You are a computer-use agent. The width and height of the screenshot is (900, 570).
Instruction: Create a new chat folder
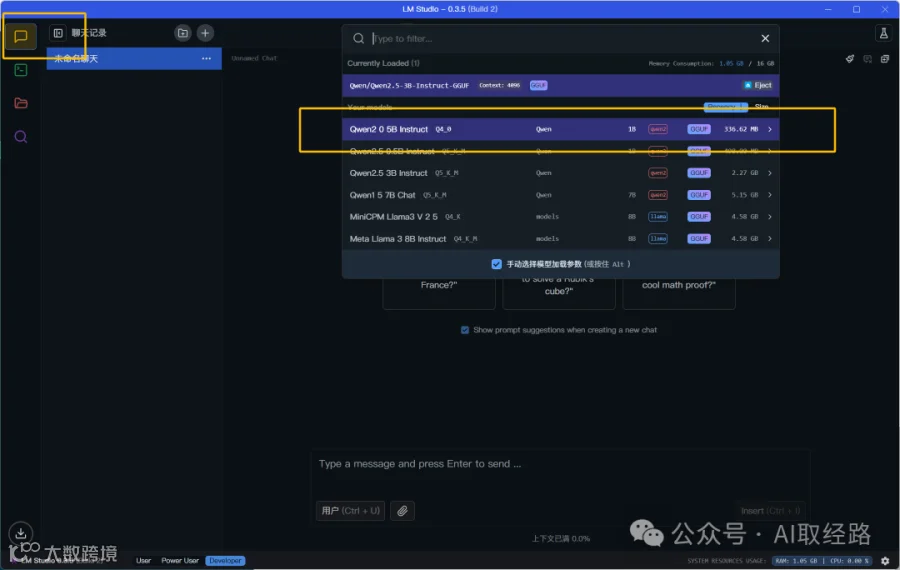tap(183, 33)
